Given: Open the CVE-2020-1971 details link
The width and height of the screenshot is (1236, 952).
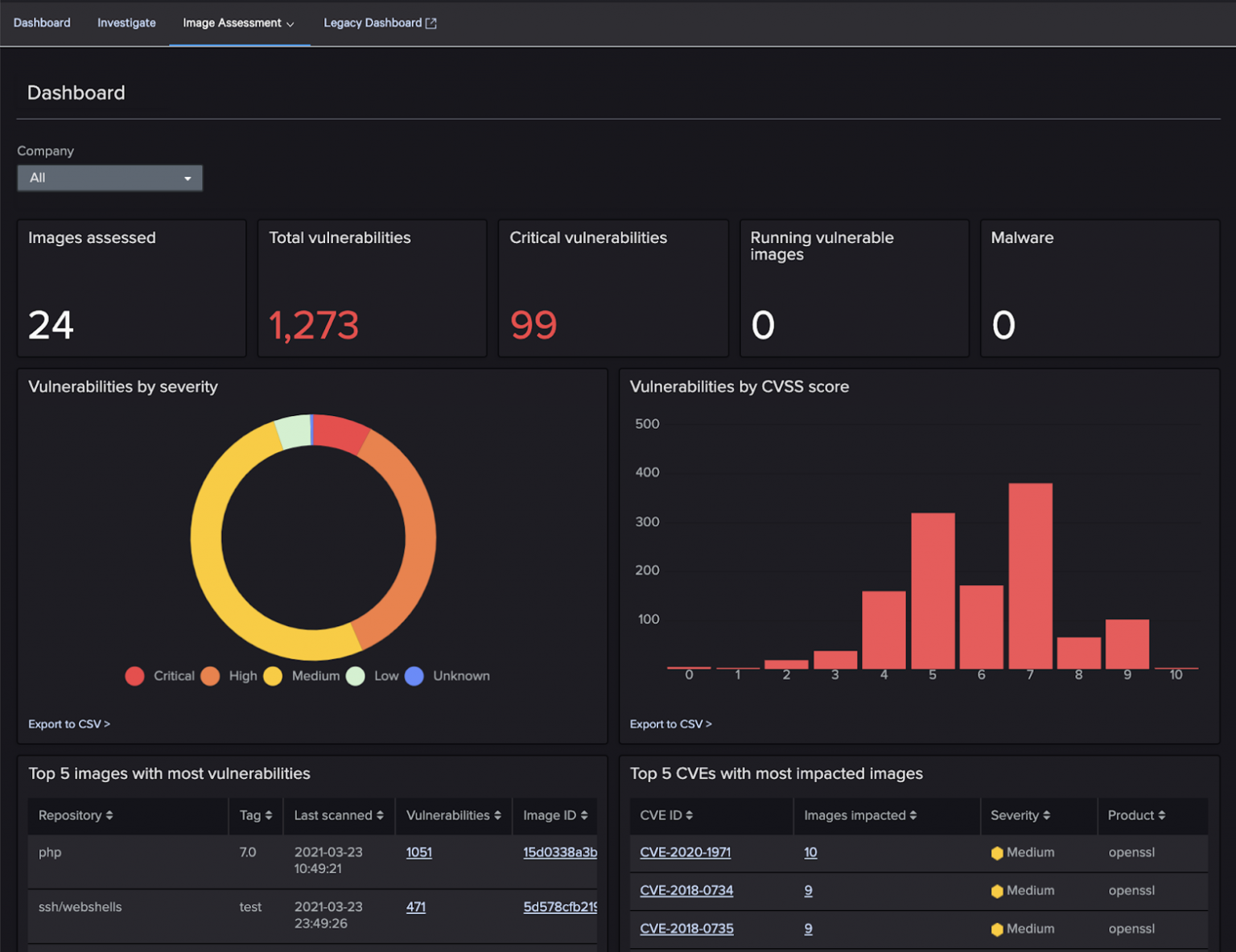Looking at the screenshot, I should (685, 852).
